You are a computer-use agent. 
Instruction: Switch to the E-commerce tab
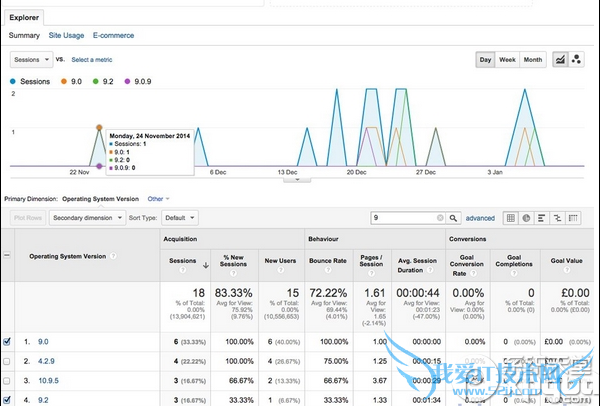point(114,36)
